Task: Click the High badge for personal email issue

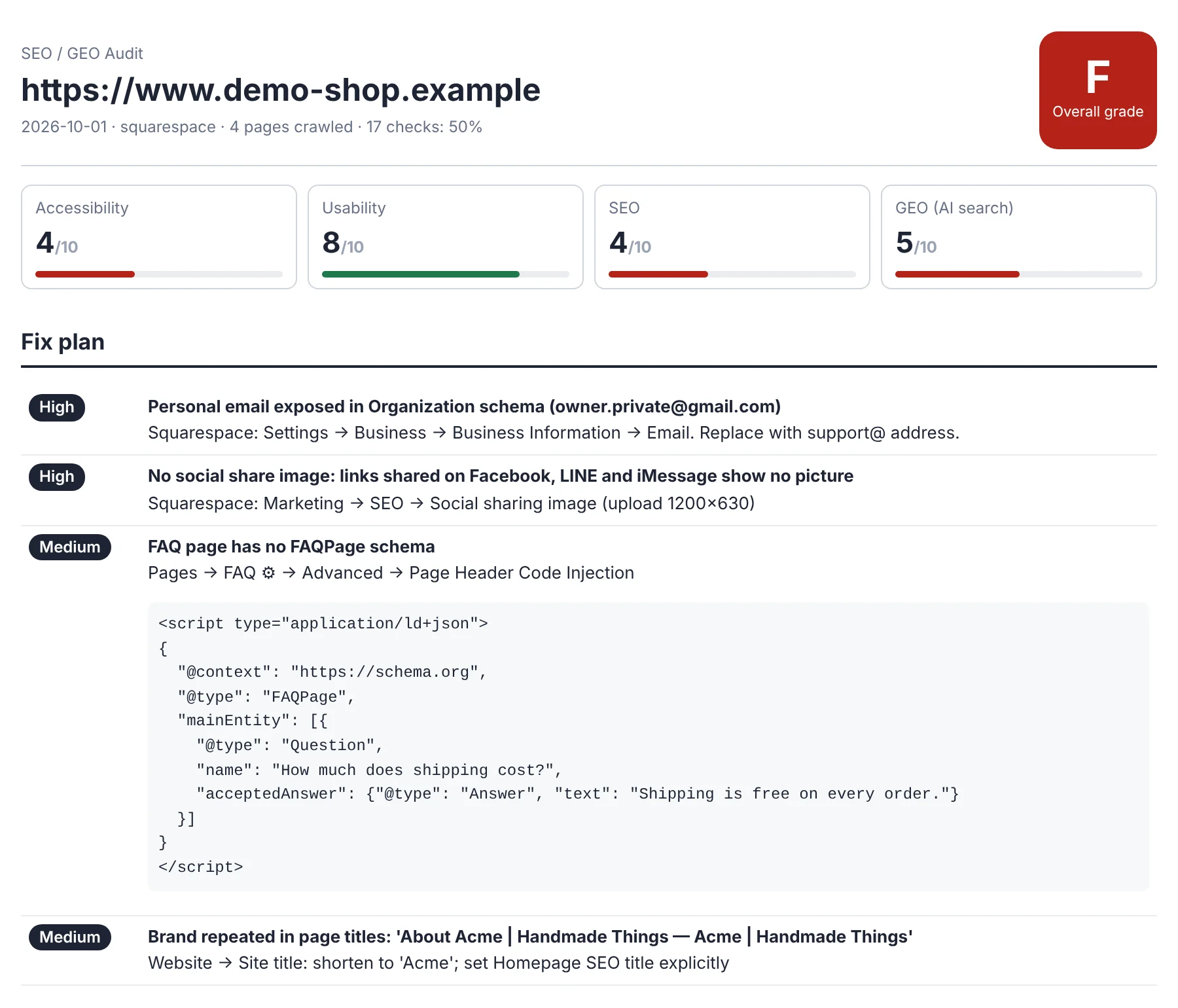Action: 57,407
